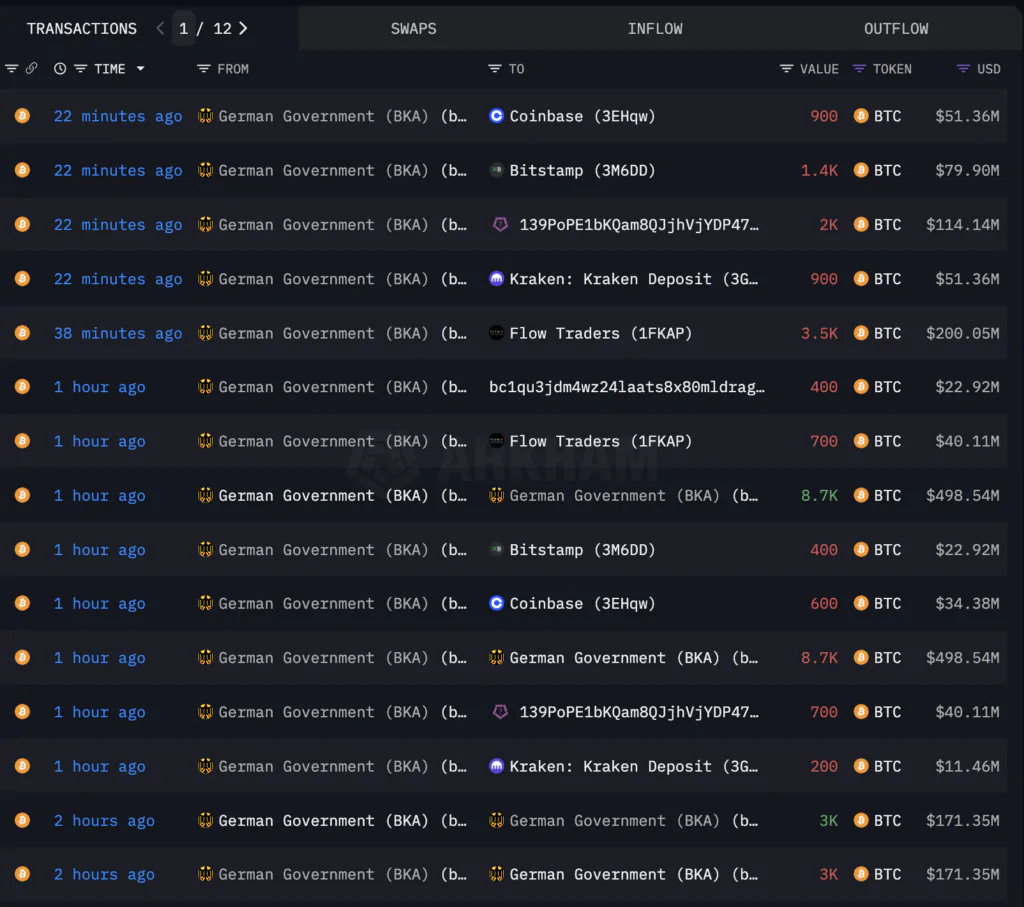1024x907 pixels.
Task: Switch to the SWAPS tab
Action: coord(413,29)
